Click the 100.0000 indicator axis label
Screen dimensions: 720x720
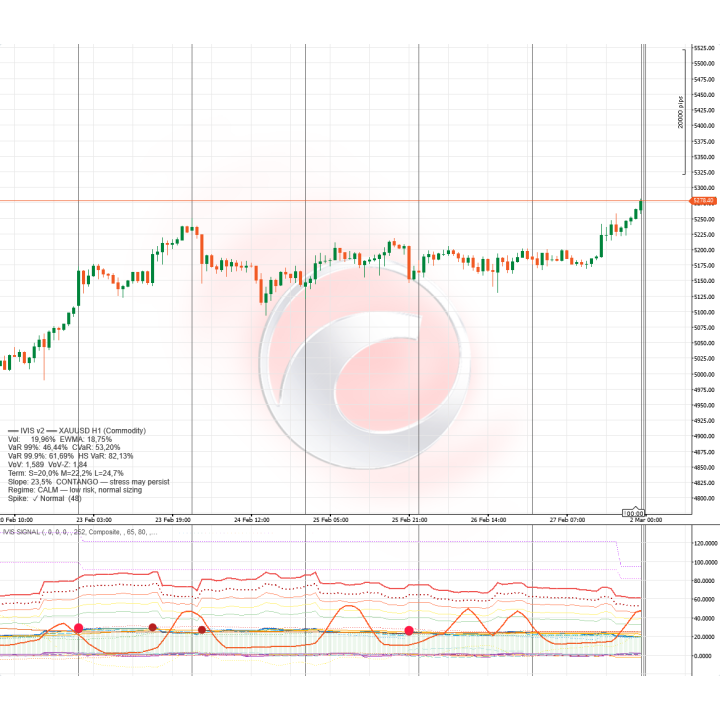(x=706, y=562)
